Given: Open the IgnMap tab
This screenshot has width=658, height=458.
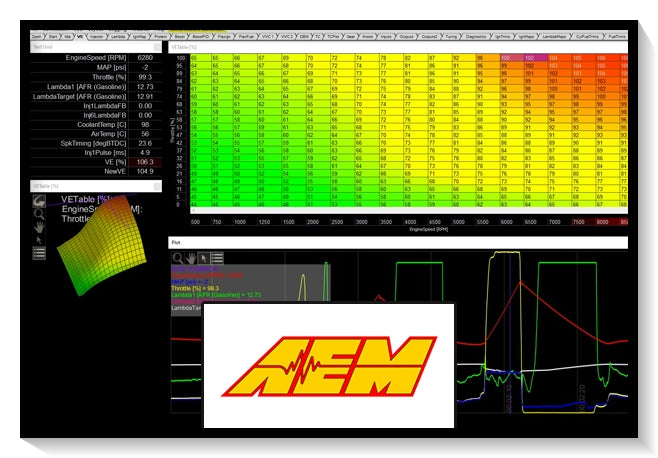Looking at the screenshot, I should 139,37.
